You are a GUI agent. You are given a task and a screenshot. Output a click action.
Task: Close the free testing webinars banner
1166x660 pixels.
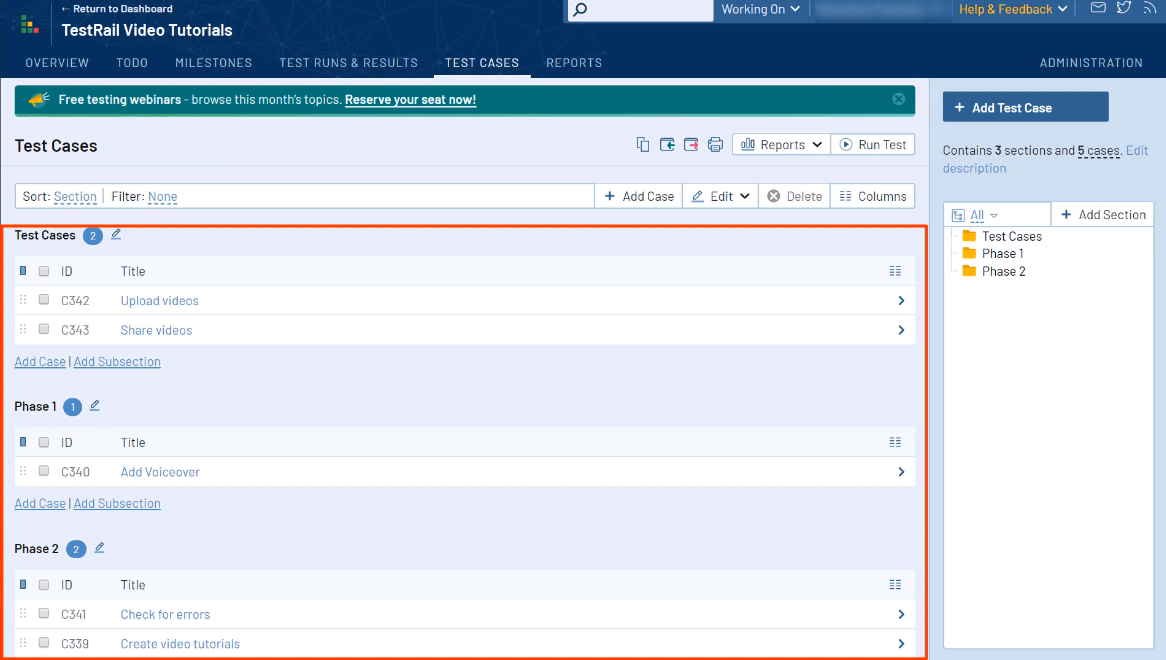(x=898, y=99)
